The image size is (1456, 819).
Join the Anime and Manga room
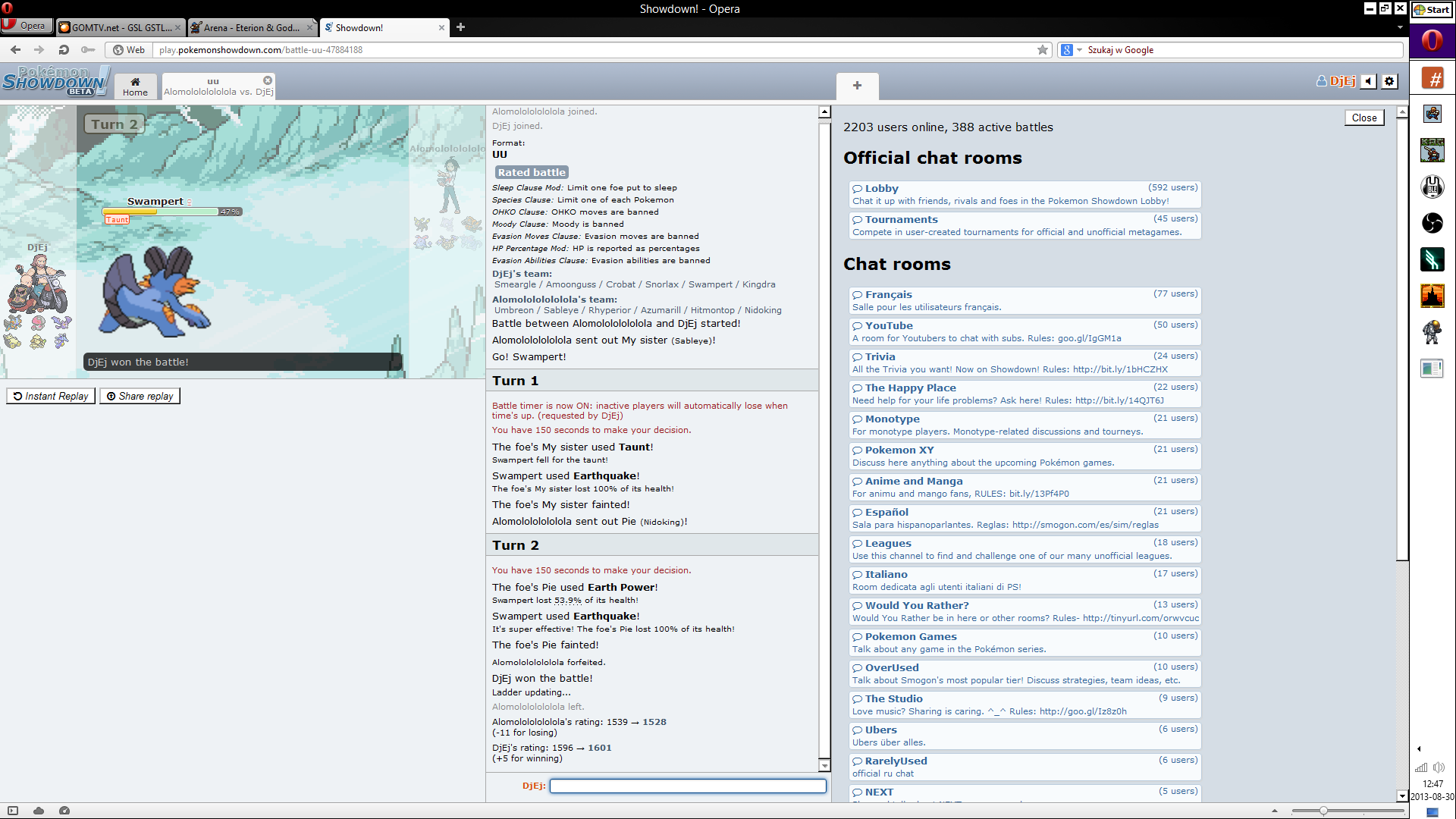(x=1025, y=487)
